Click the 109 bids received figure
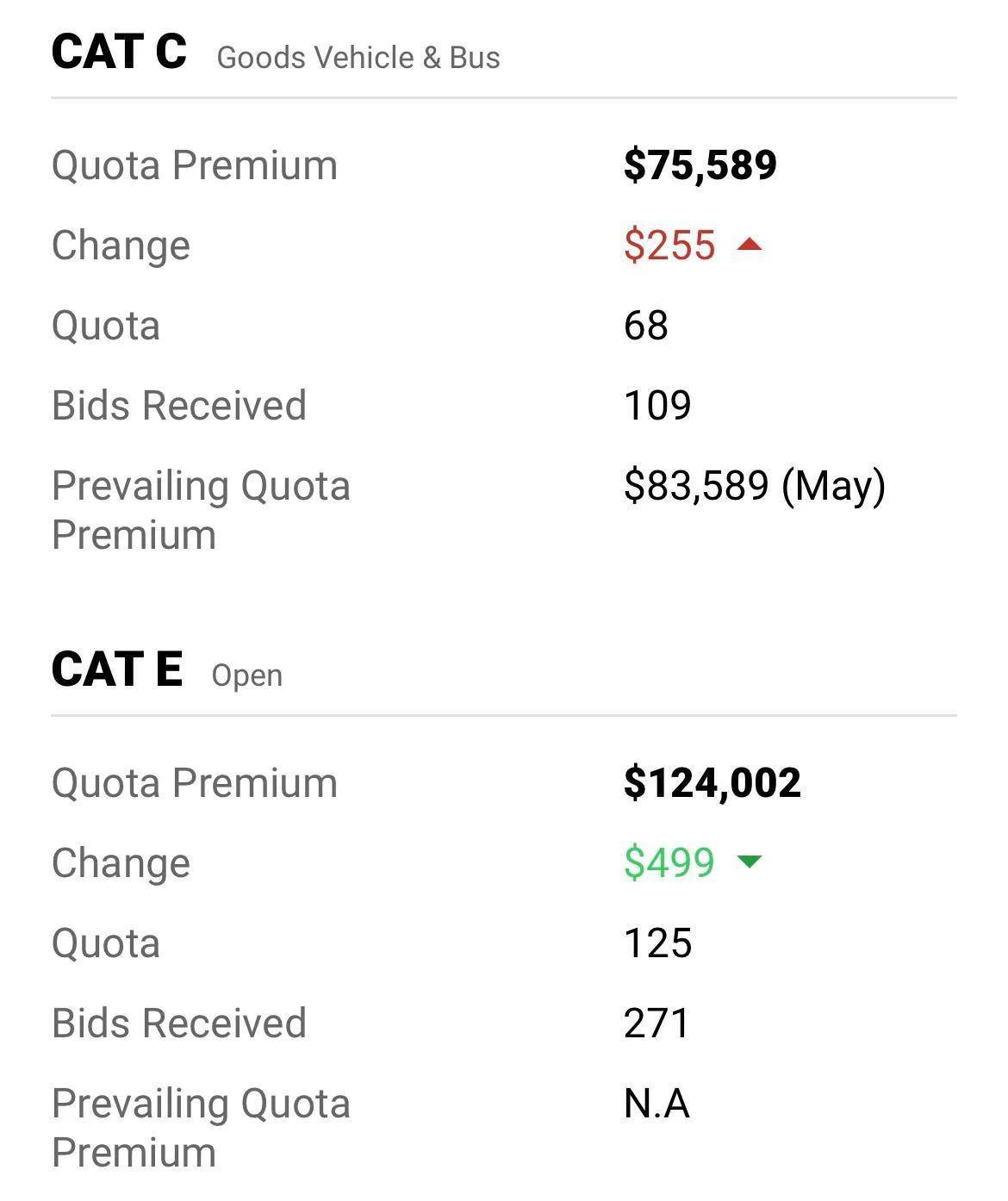The width and height of the screenshot is (1008, 1201). coord(656,406)
